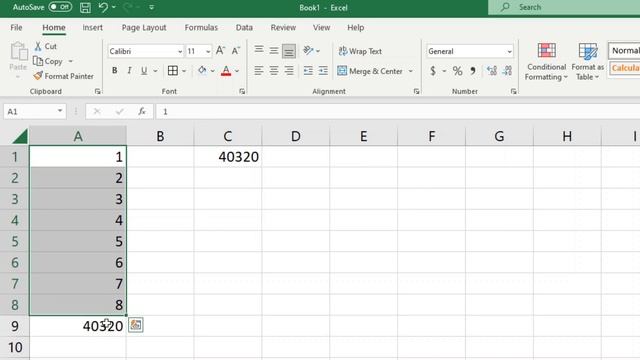Click Merge & Center button
This screenshot has height=360, width=640.
(370, 71)
